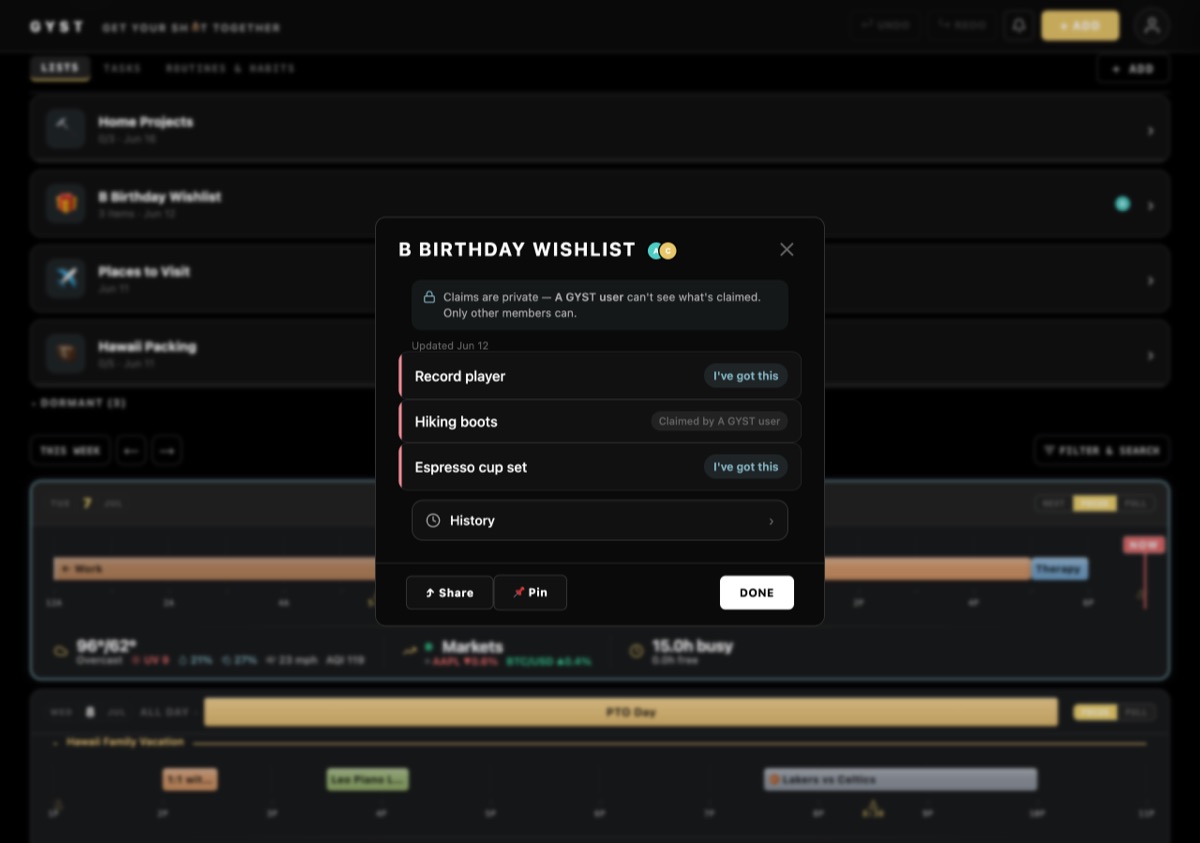Share the wishlist
The image size is (1200, 843).
[x=449, y=593]
